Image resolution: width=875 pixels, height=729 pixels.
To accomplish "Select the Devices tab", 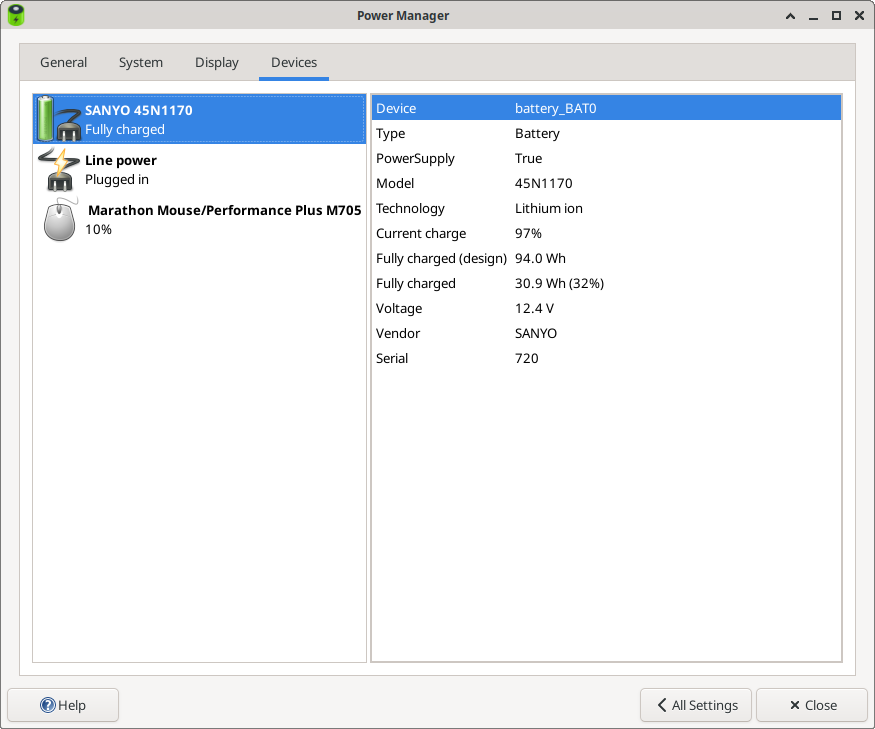I will pos(294,62).
